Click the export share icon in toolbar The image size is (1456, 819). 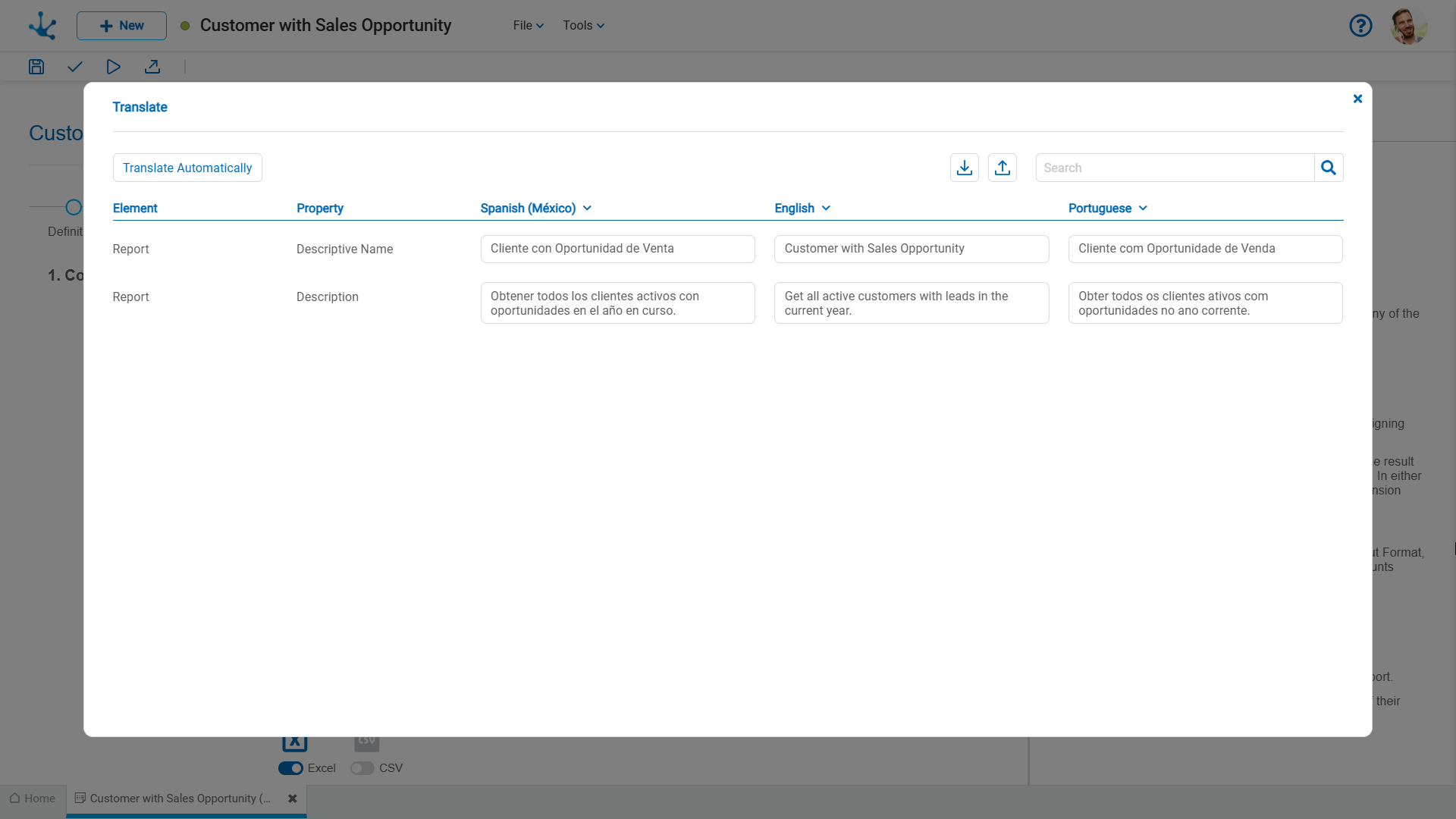152,67
